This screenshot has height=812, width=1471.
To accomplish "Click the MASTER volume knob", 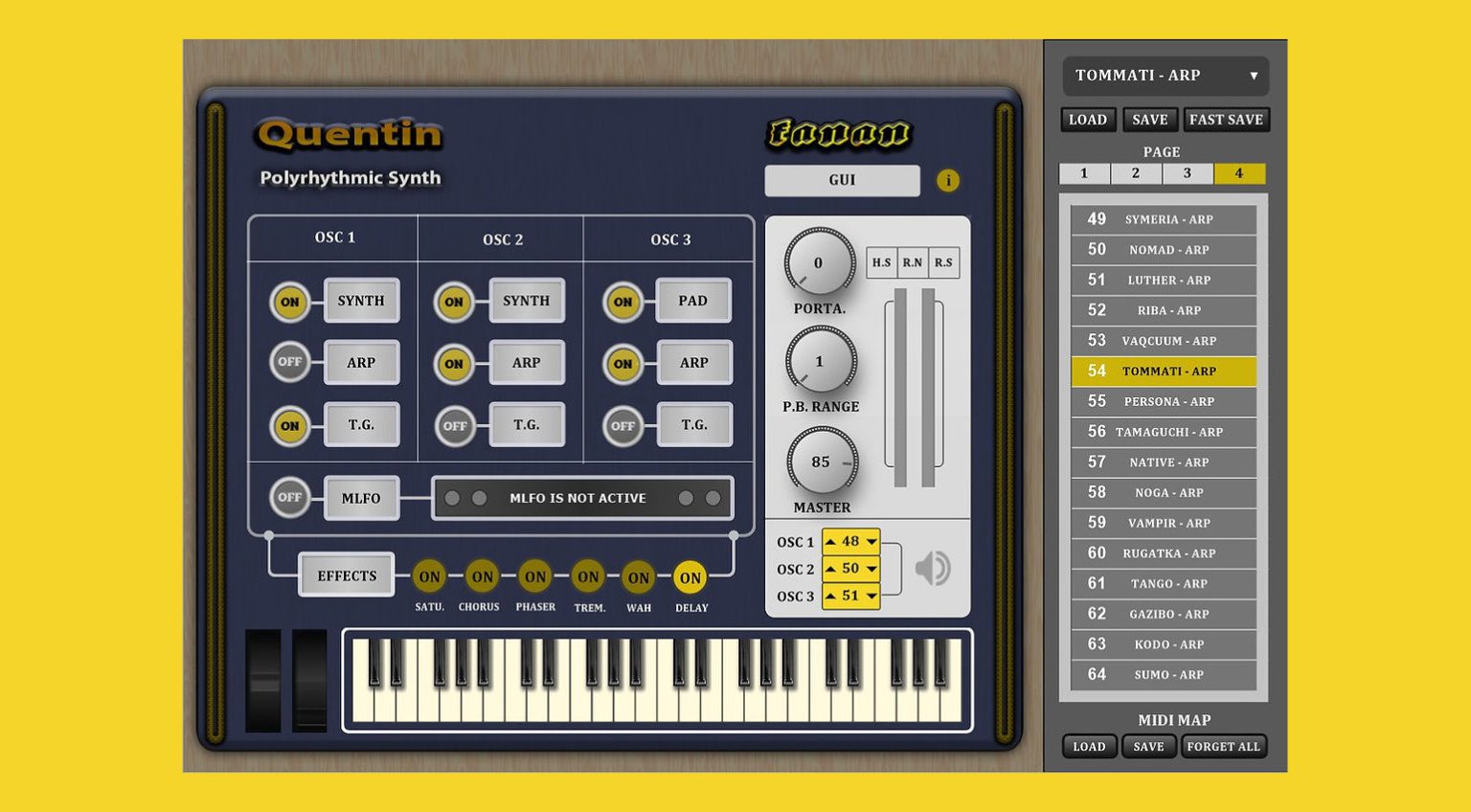I will 819,462.
